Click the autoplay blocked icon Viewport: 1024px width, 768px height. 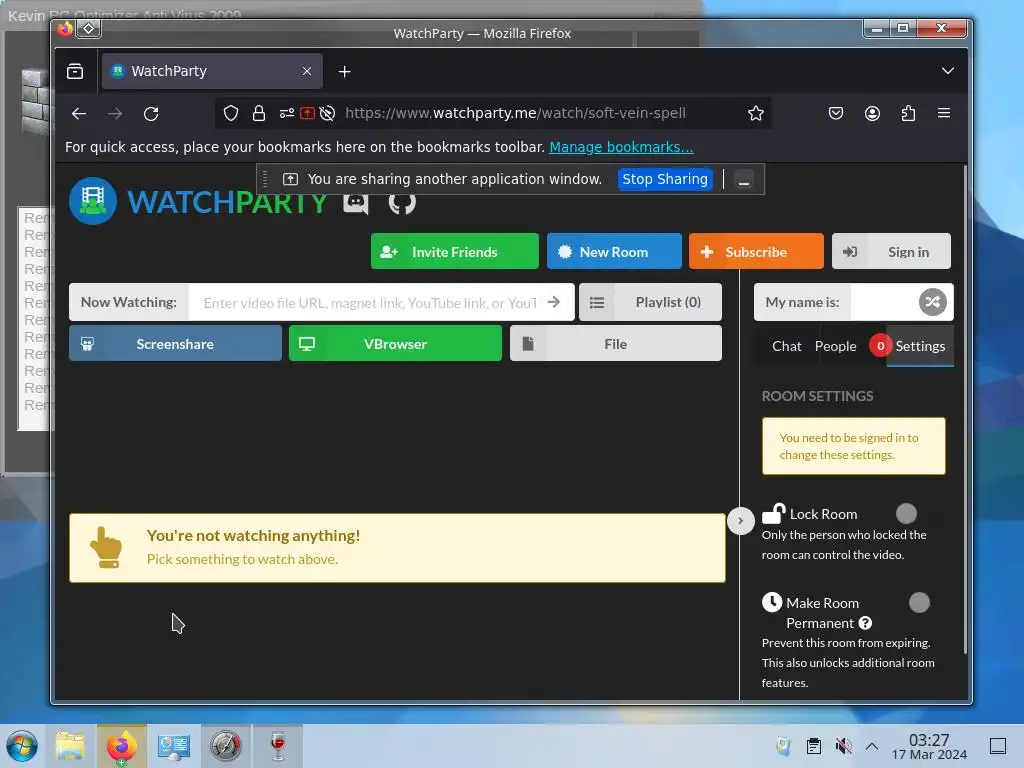pos(328,113)
